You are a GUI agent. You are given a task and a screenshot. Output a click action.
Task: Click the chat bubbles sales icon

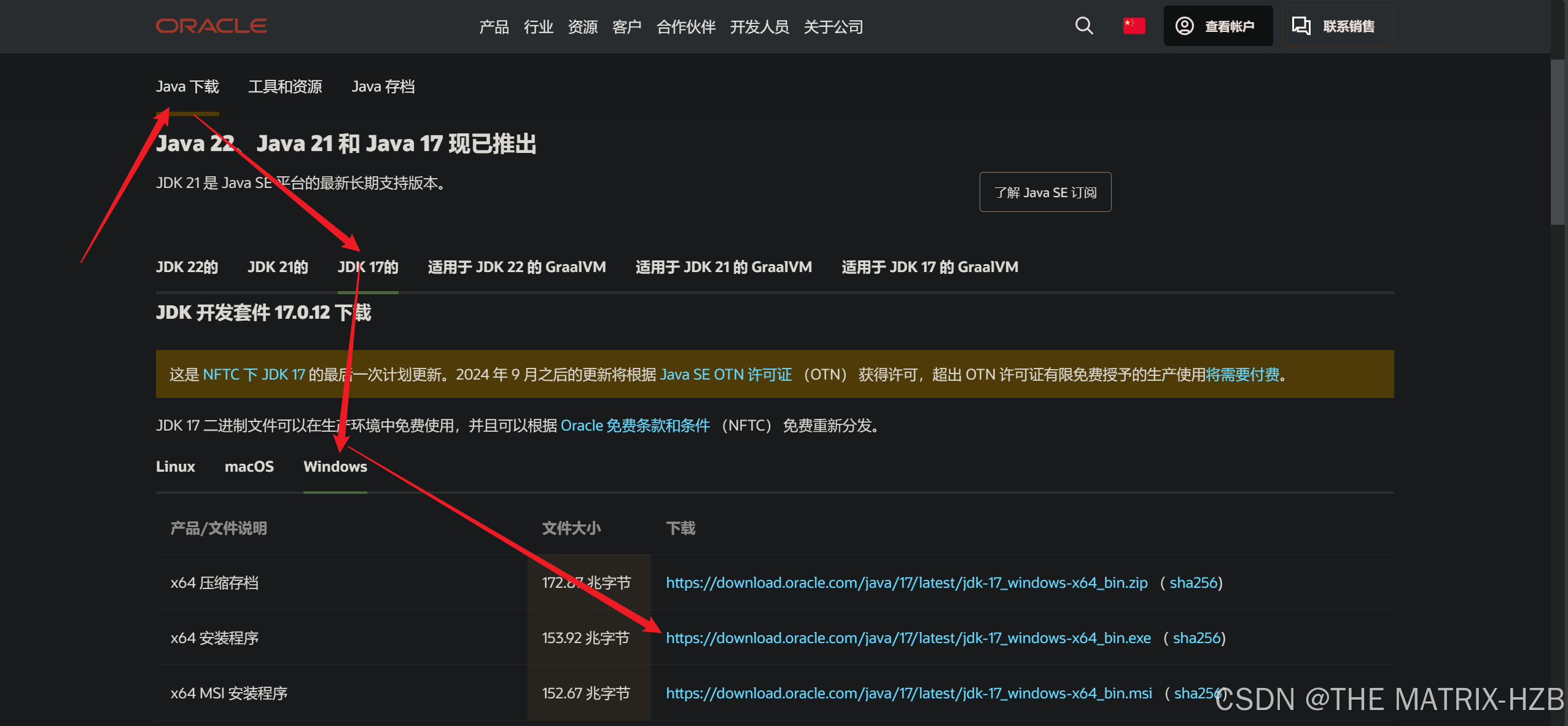1301,26
